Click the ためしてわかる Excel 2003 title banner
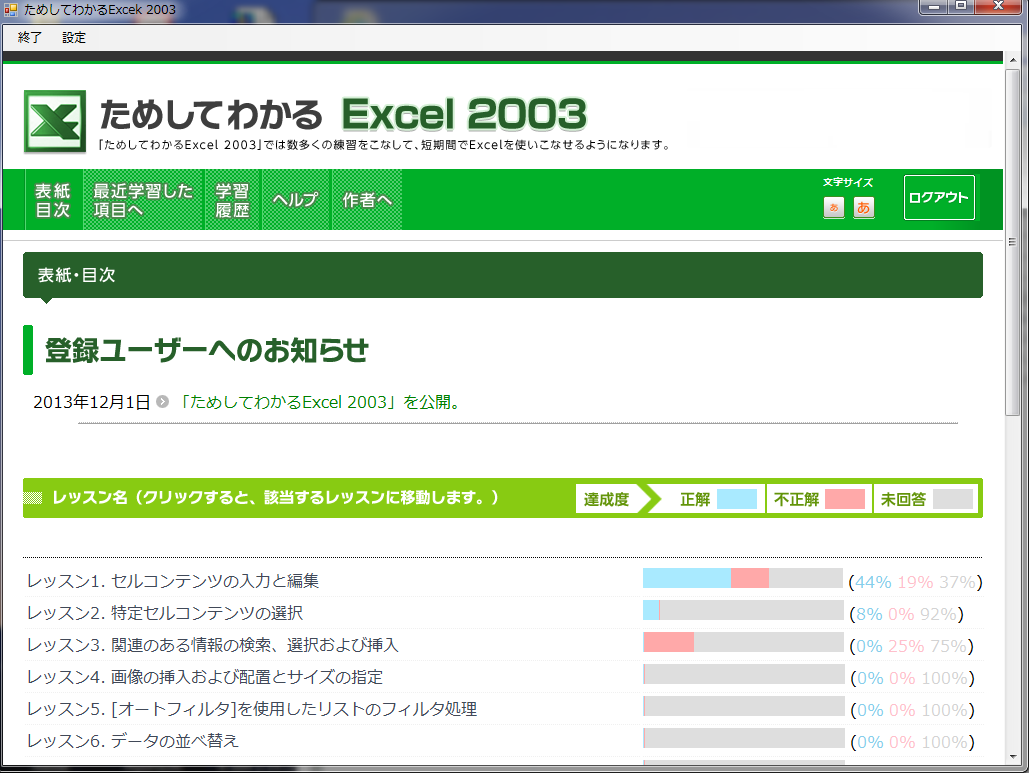Image resolution: width=1029 pixels, height=773 pixels. pyautogui.click(x=343, y=114)
